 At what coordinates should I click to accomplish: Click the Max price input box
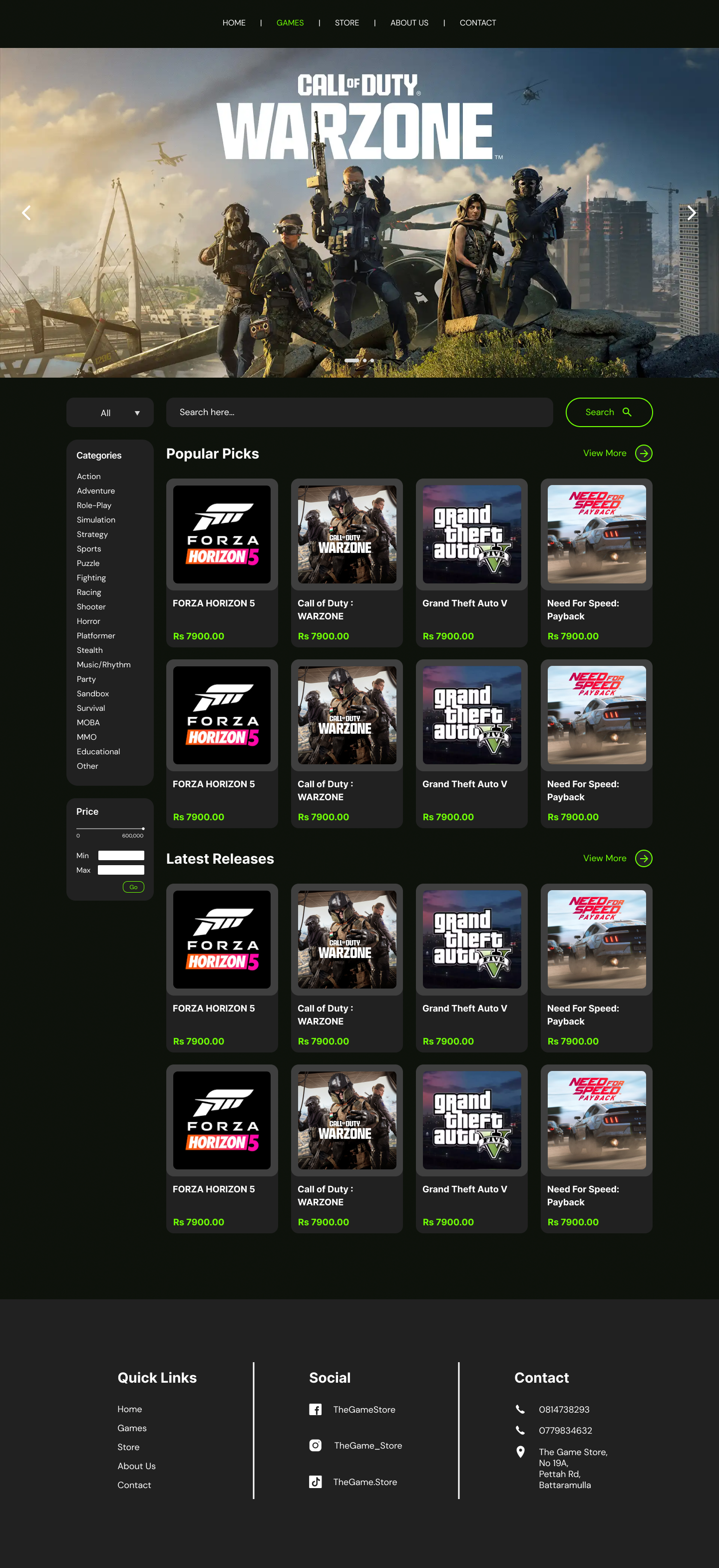click(x=121, y=871)
